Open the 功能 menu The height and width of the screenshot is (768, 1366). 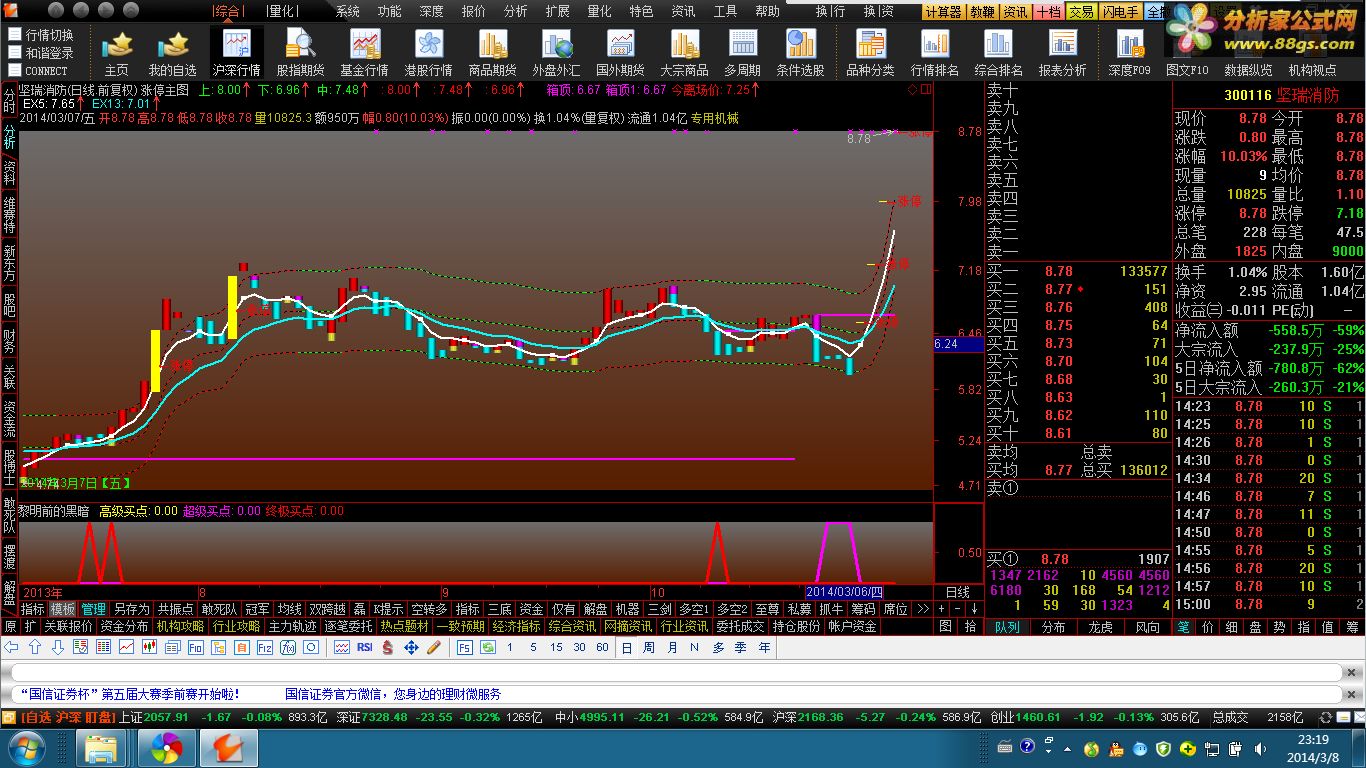click(389, 11)
